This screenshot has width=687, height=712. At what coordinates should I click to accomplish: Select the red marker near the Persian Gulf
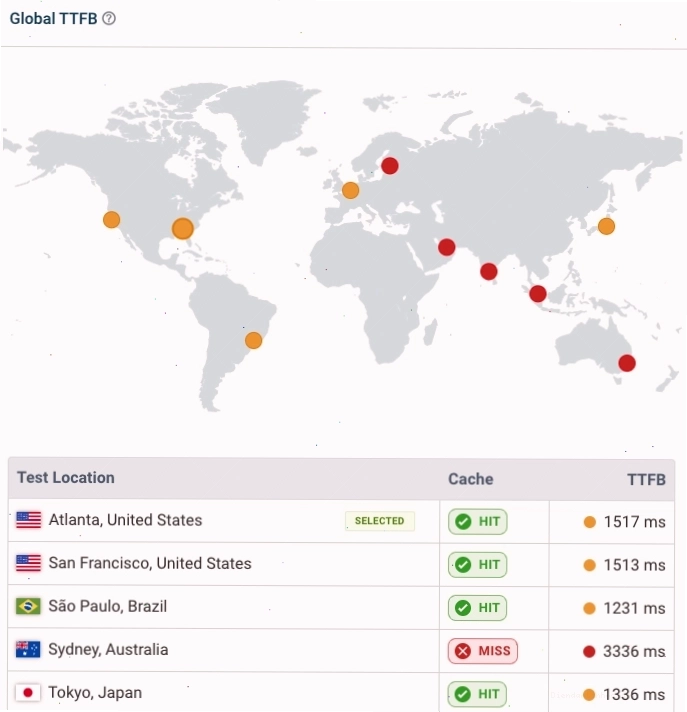(447, 247)
